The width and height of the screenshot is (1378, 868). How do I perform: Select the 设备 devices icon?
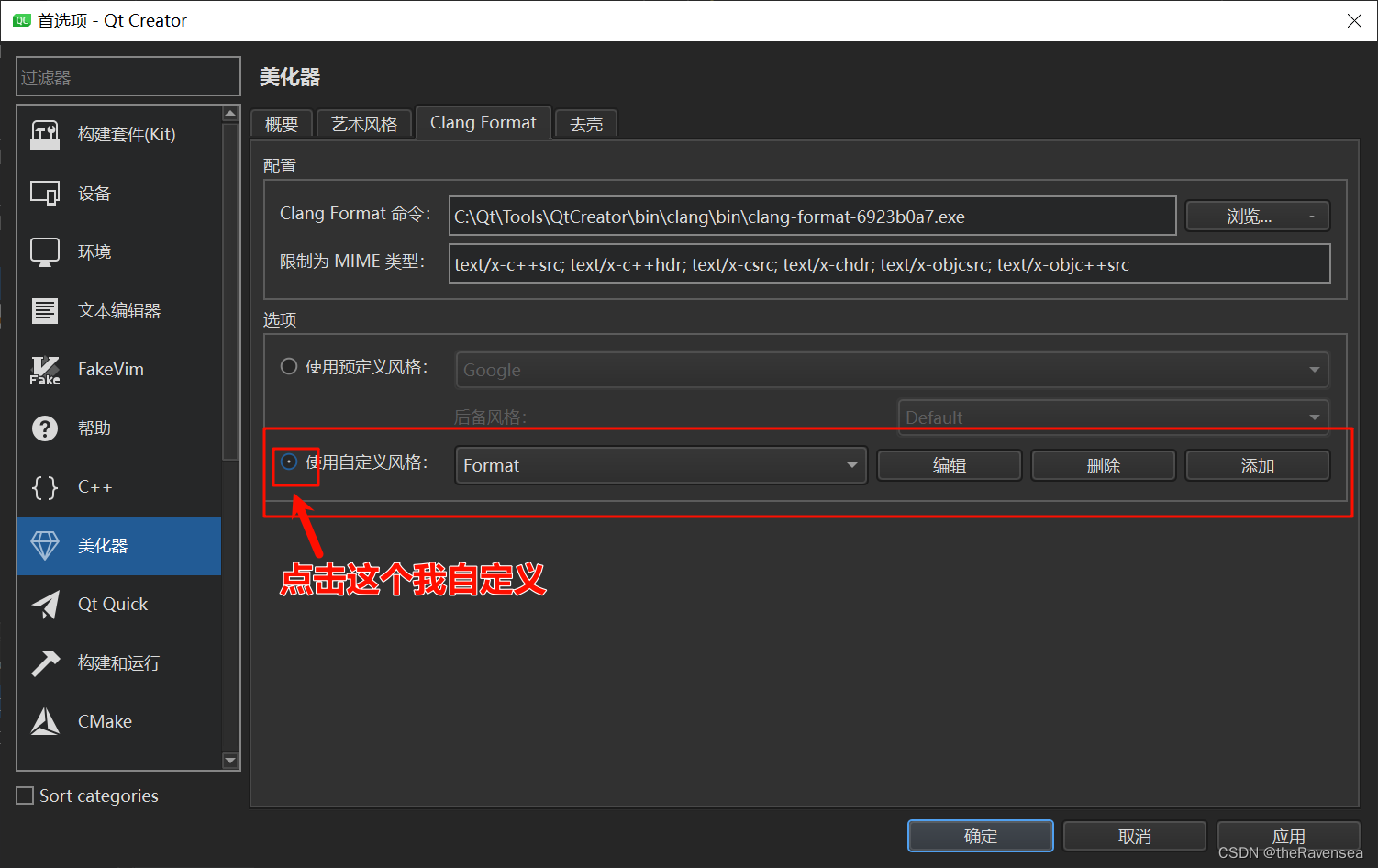point(45,194)
